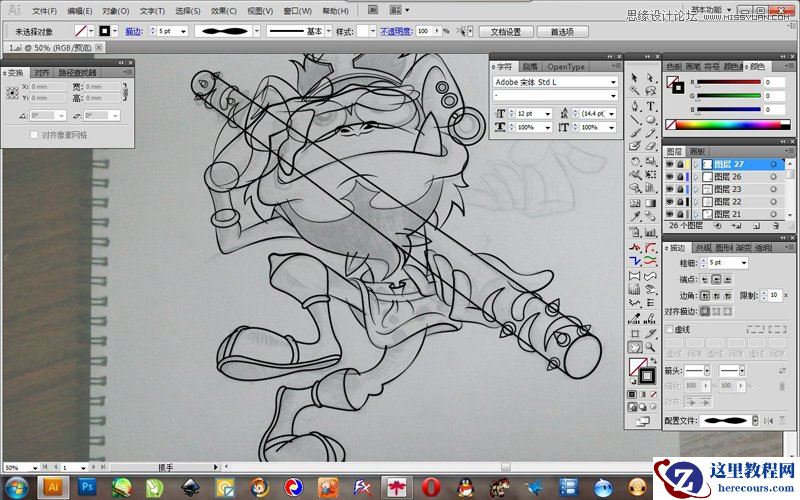Click target circle of 图层 26
The width and height of the screenshot is (800, 500).
point(773,177)
